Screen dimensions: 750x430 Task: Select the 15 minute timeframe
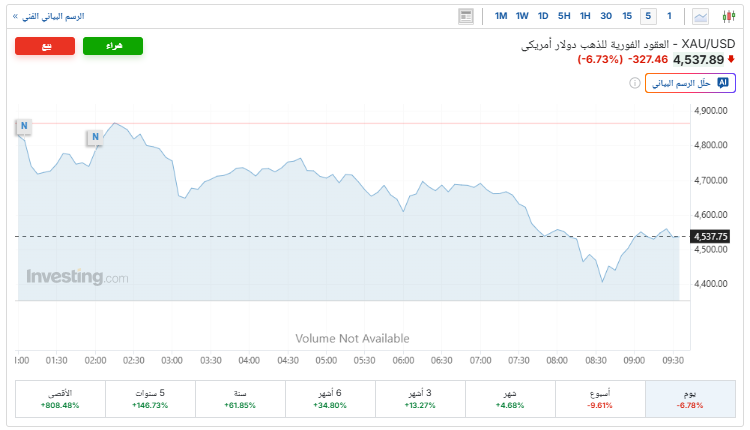pos(627,16)
